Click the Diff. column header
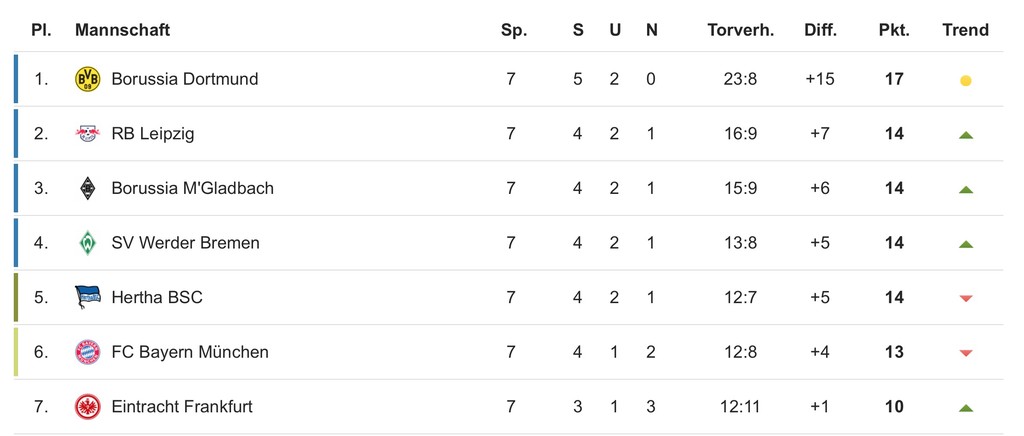 click(820, 30)
